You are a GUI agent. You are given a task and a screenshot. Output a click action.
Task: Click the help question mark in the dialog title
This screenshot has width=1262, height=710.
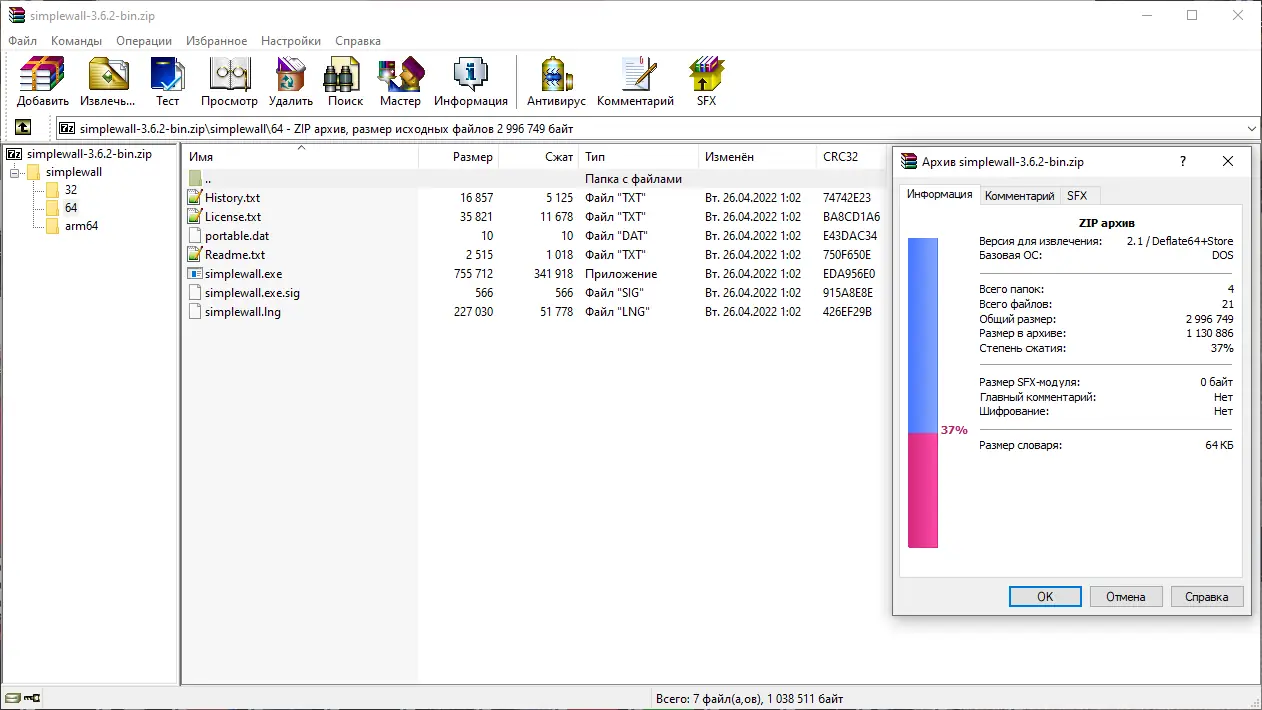coord(1183,161)
